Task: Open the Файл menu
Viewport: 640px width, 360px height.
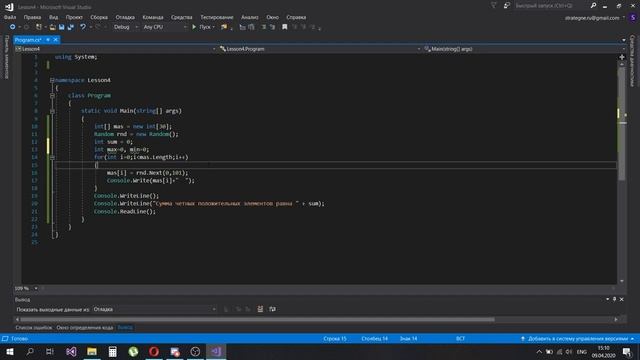Action: (10, 17)
